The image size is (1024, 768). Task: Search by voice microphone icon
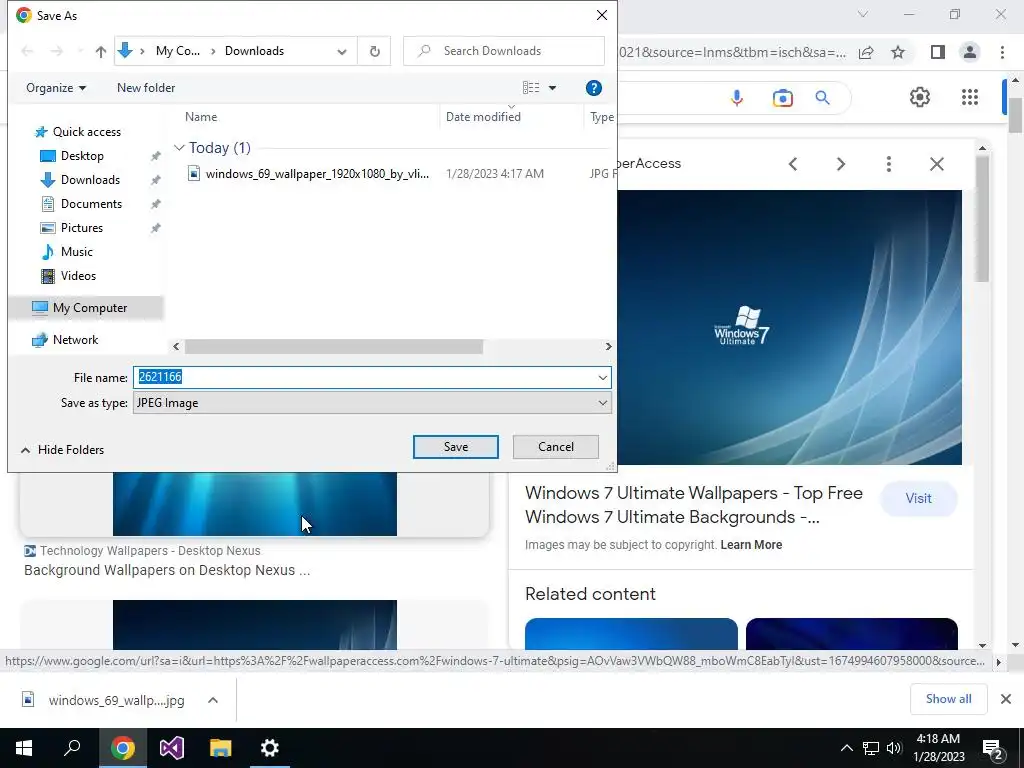737,98
